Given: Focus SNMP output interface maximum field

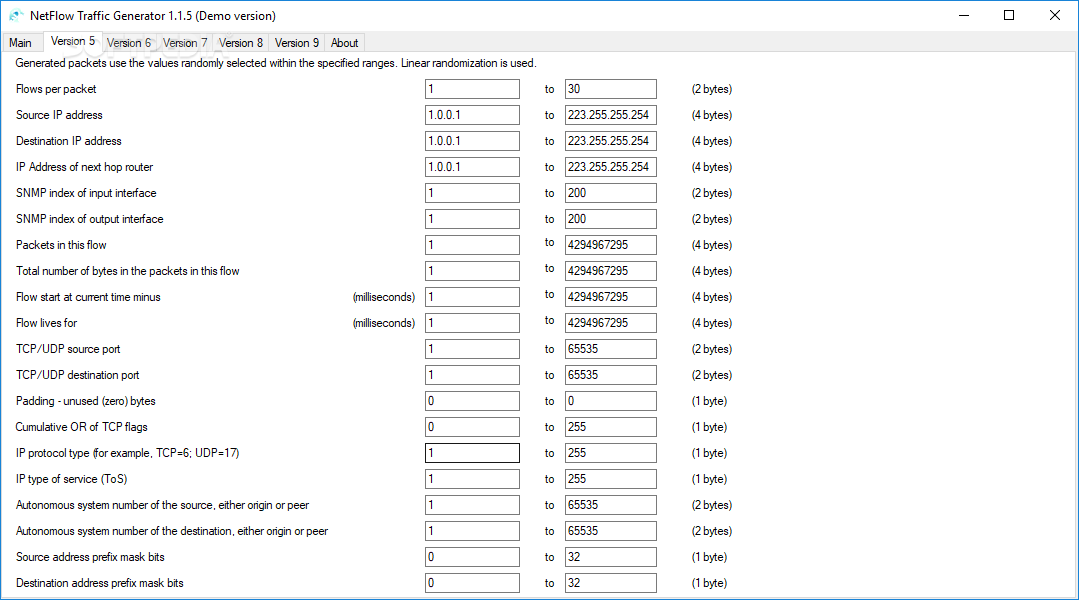Looking at the screenshot, I should pyautogui.click(x=610, y=219).
